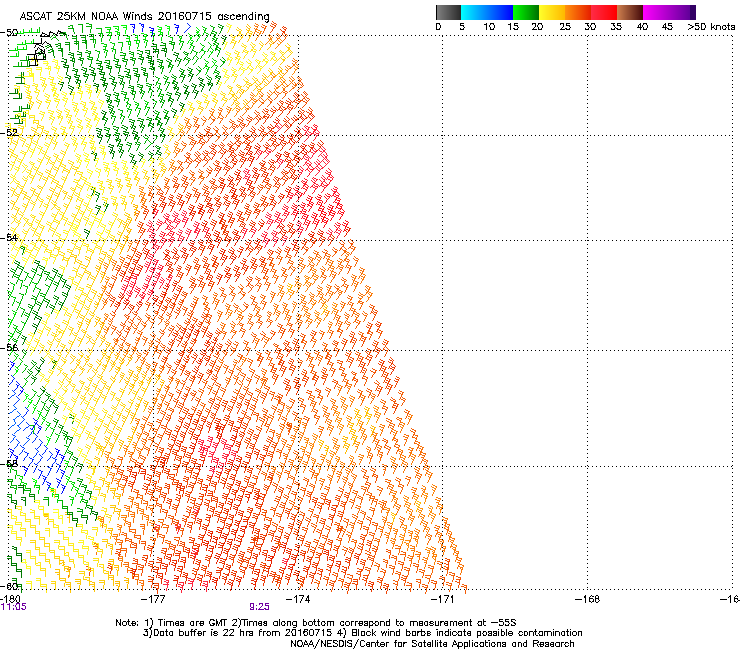This screenshot has height=650, width=740.
Task: Click the longitude label '-174'
Action: tap(298, 599)
